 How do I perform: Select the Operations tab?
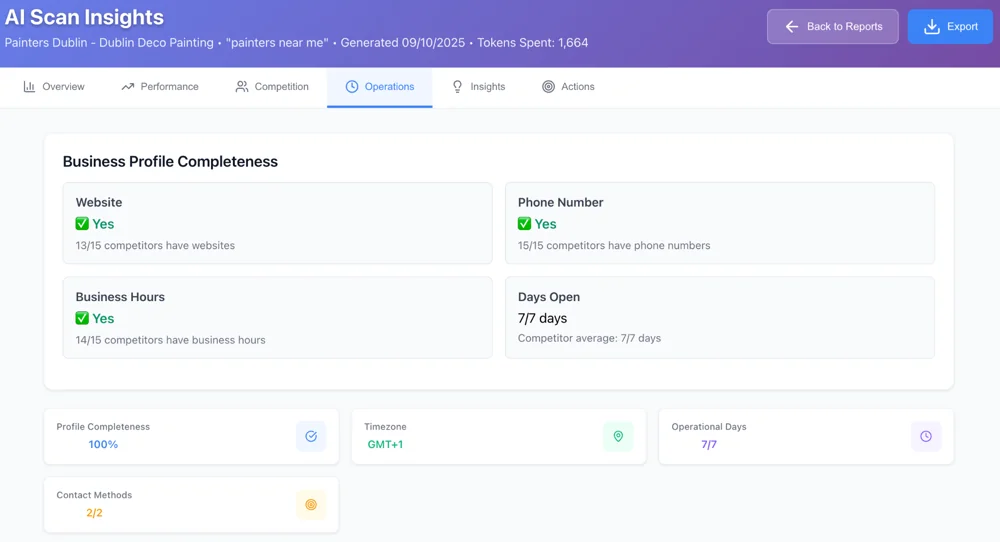(380, 87)
